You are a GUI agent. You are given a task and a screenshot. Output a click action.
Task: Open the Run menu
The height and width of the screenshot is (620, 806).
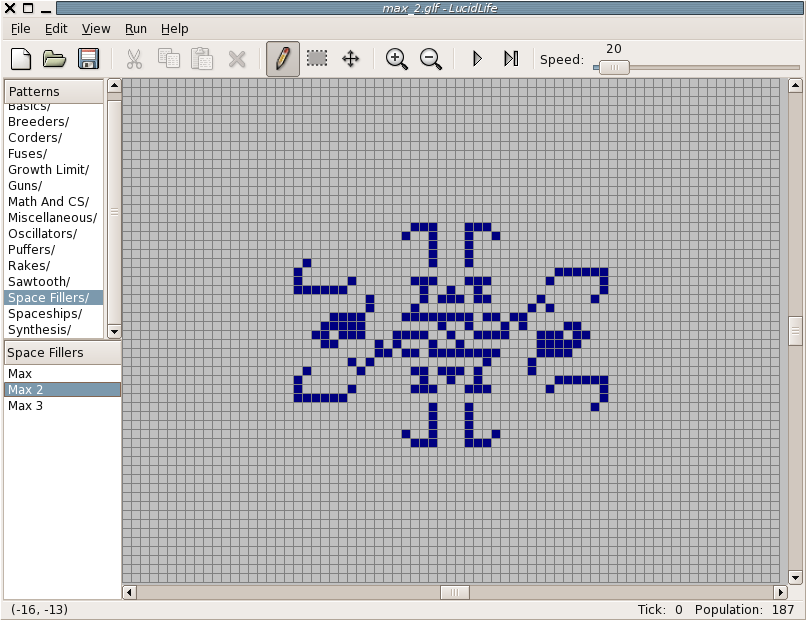[136, 29]
